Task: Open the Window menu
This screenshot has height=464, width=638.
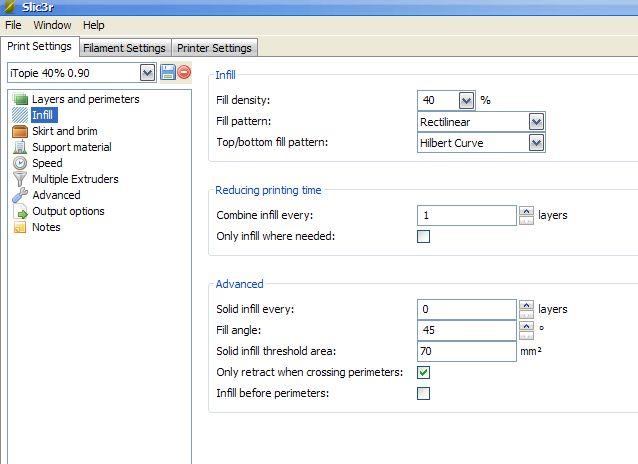Action: (x=52, y=25)
